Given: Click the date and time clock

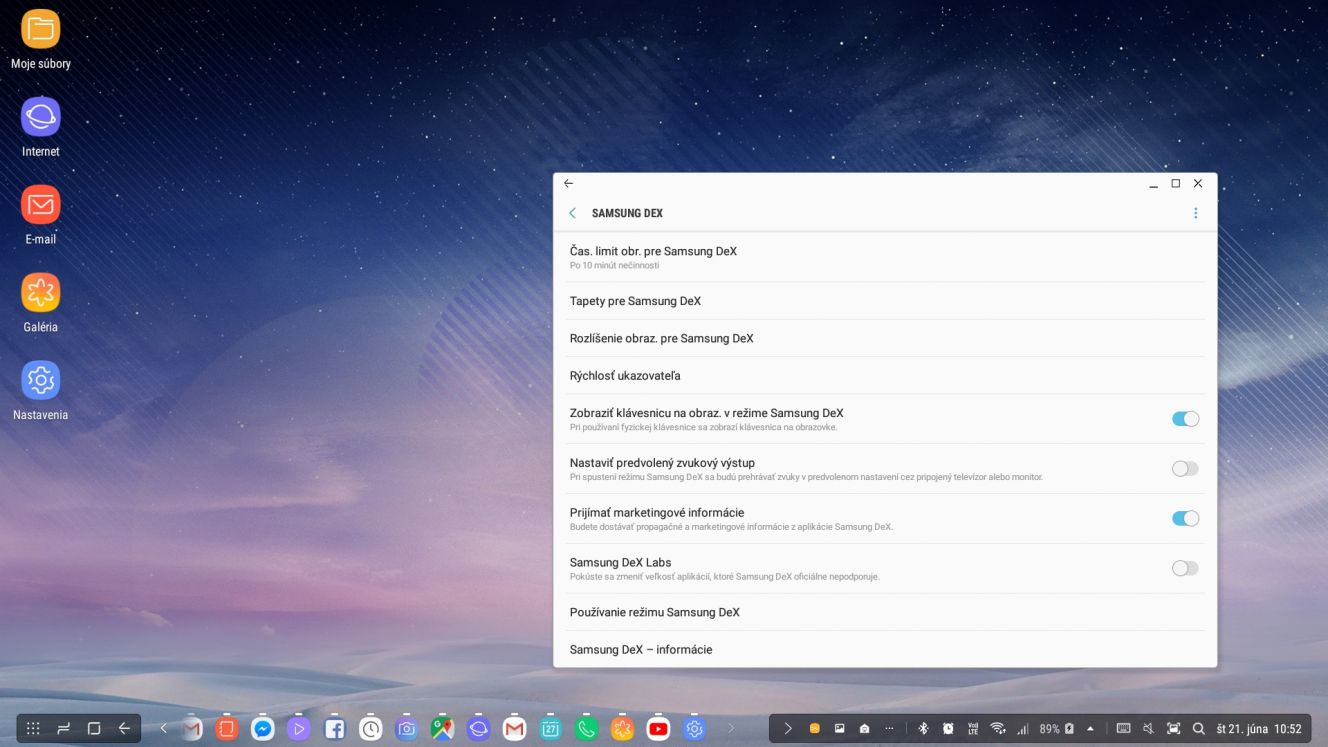Looking at the screenshot, I should point(1259,729).
